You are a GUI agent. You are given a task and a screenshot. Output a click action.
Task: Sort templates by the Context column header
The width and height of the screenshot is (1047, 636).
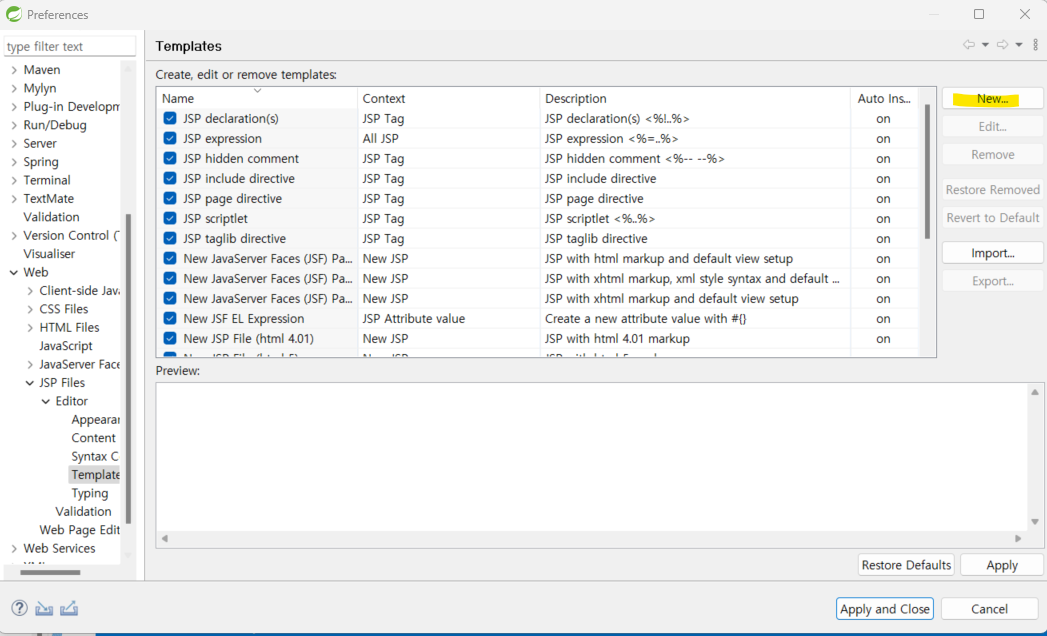449,98
